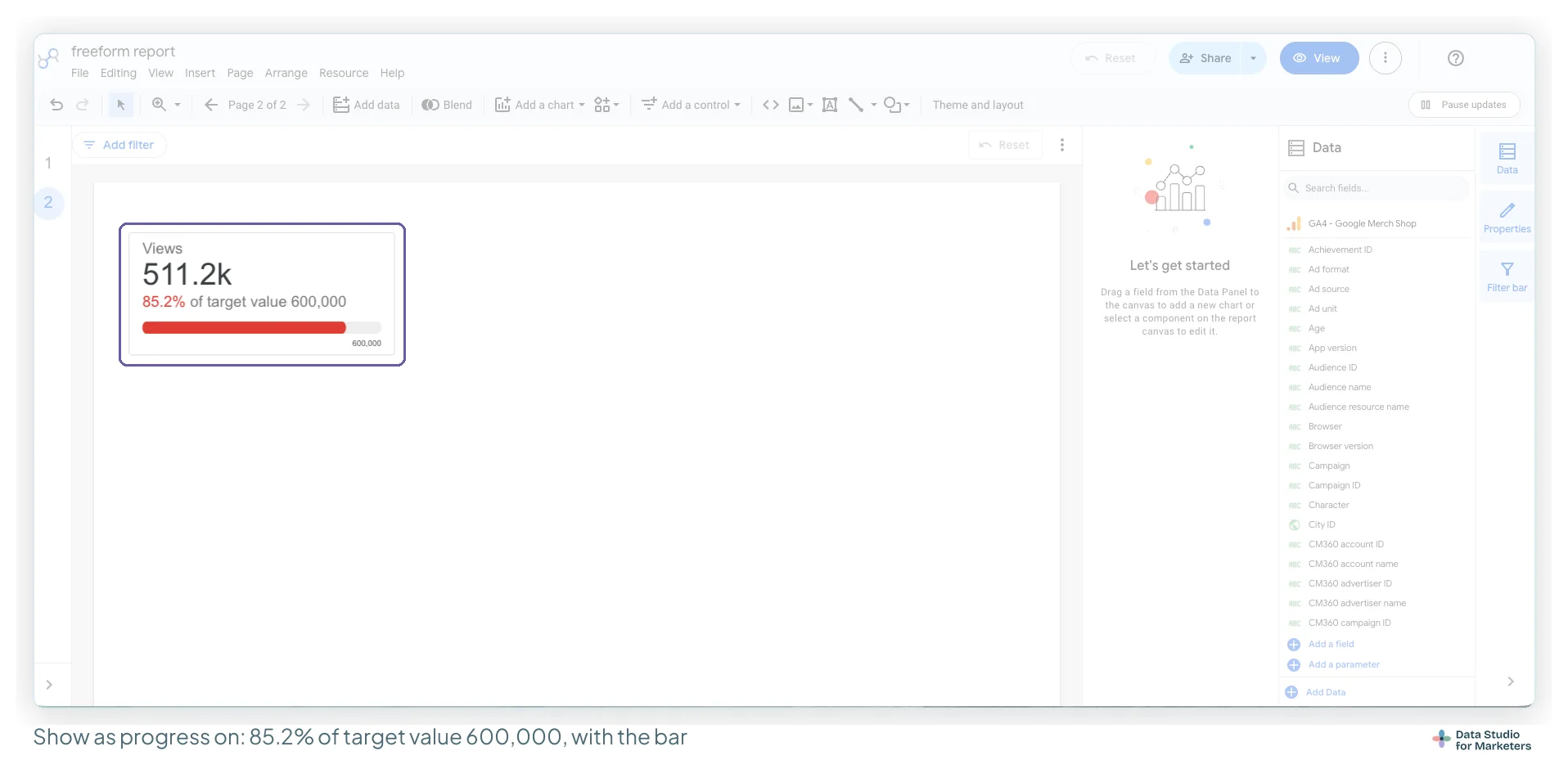Click the insert image icon
This screenshot has width=1568, height=769.
(x=796, y=105)
